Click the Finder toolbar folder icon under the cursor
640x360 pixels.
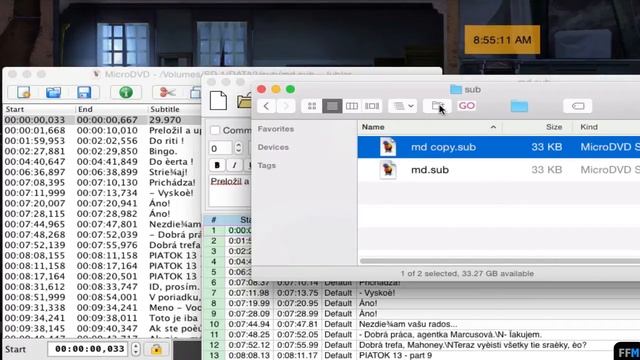pyautogui.click(x=437, y=106)
